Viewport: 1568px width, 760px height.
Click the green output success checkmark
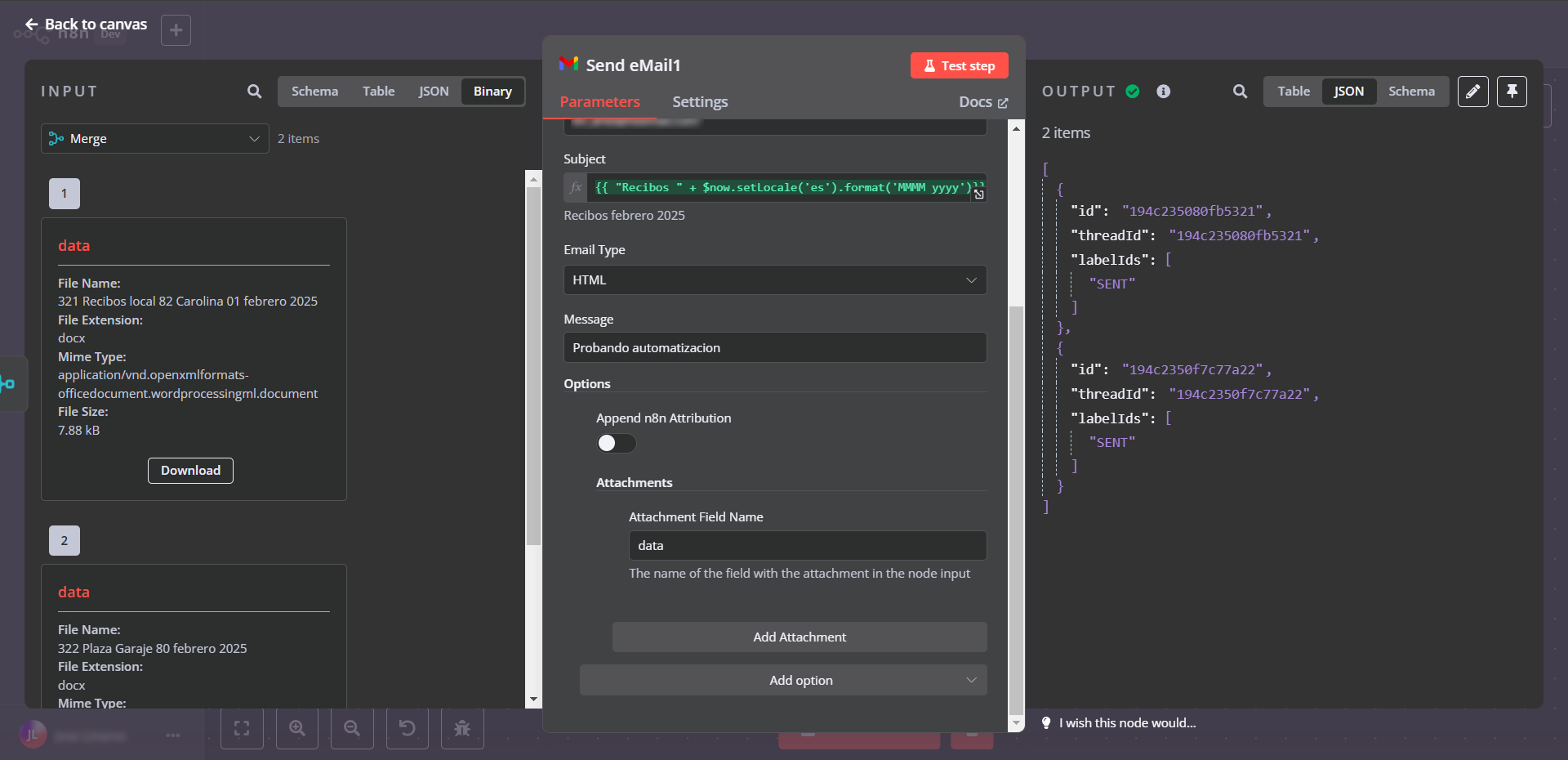click(1133, 92)
